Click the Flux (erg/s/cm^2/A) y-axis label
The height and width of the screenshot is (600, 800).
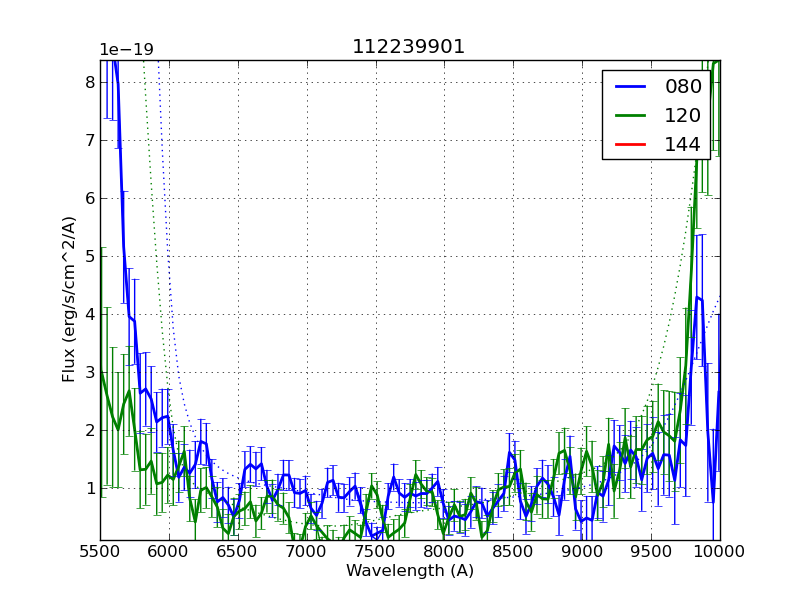pos(69,299)
